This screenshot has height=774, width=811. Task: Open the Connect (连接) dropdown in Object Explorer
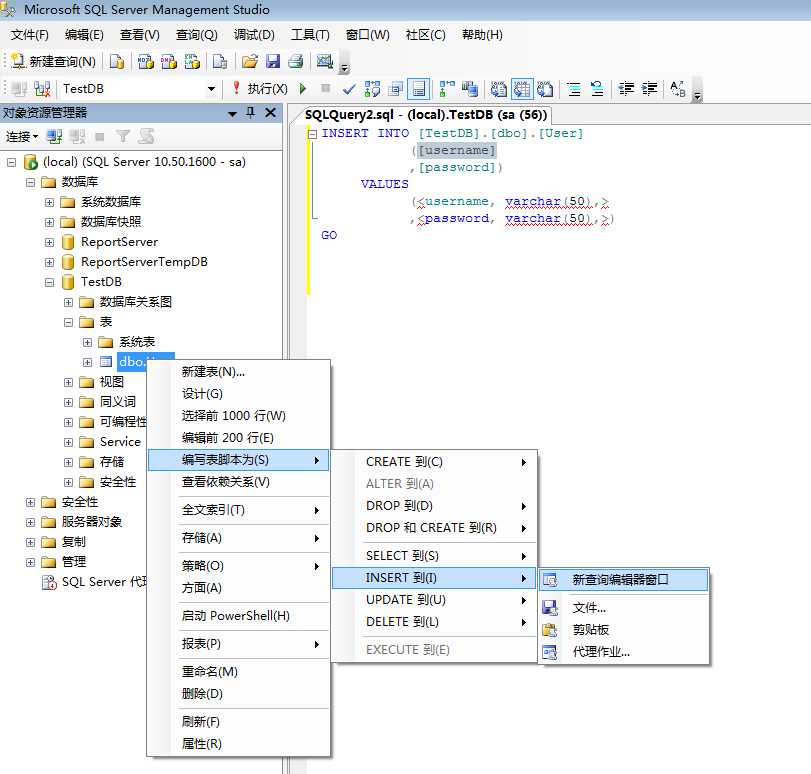[x=22, y=137]
